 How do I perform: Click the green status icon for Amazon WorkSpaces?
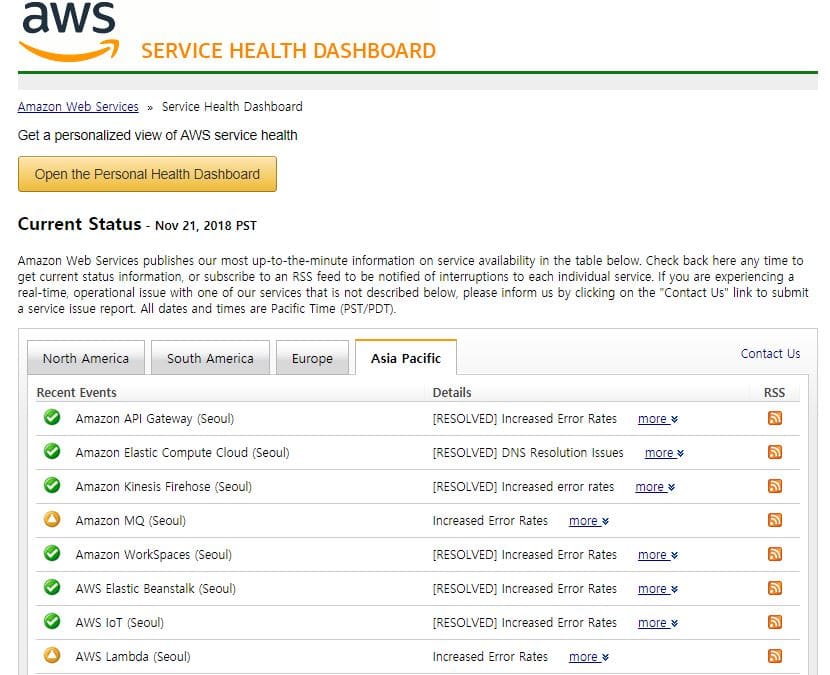click(x=52, y=553)
